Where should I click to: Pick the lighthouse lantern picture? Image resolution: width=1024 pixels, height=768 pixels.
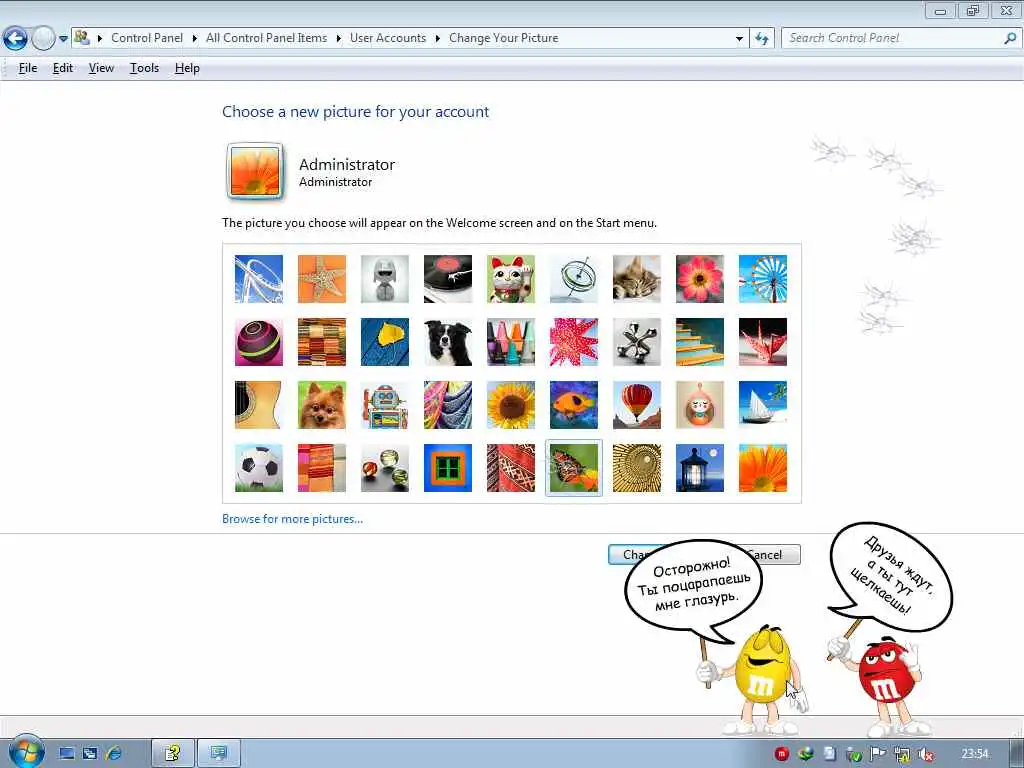700,468
